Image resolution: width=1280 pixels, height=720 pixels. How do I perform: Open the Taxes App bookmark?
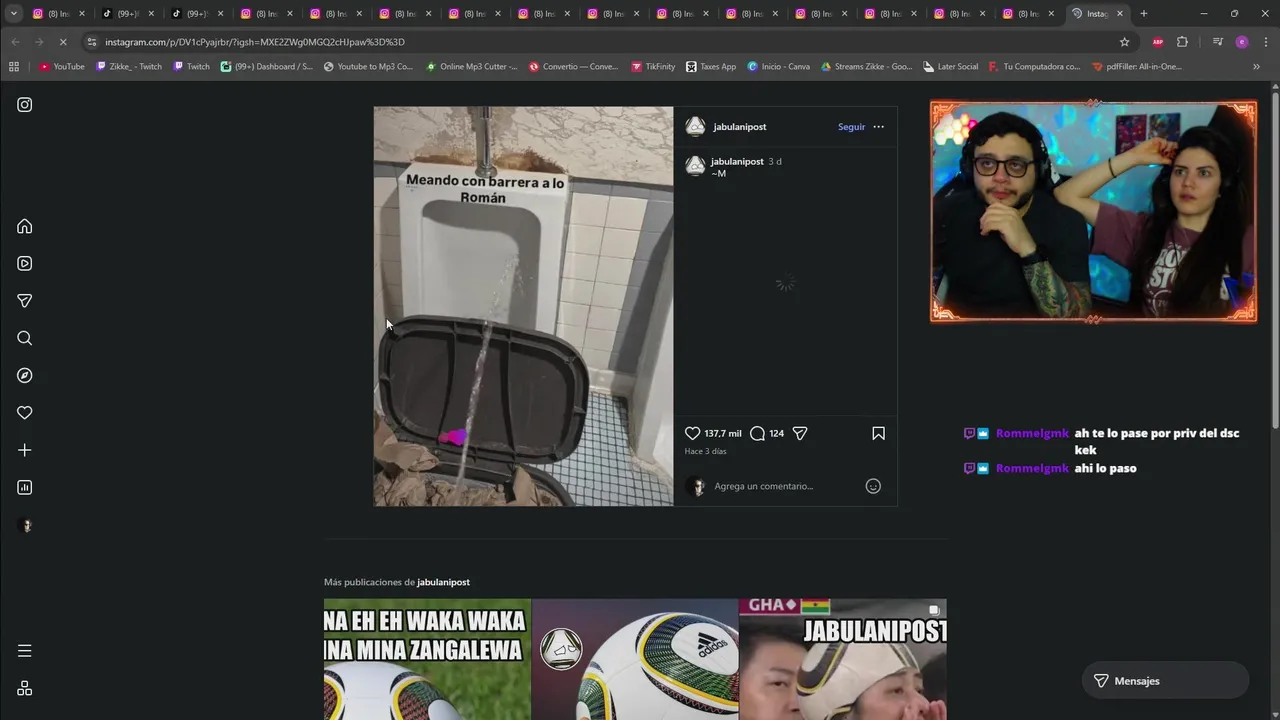(711, 67)
